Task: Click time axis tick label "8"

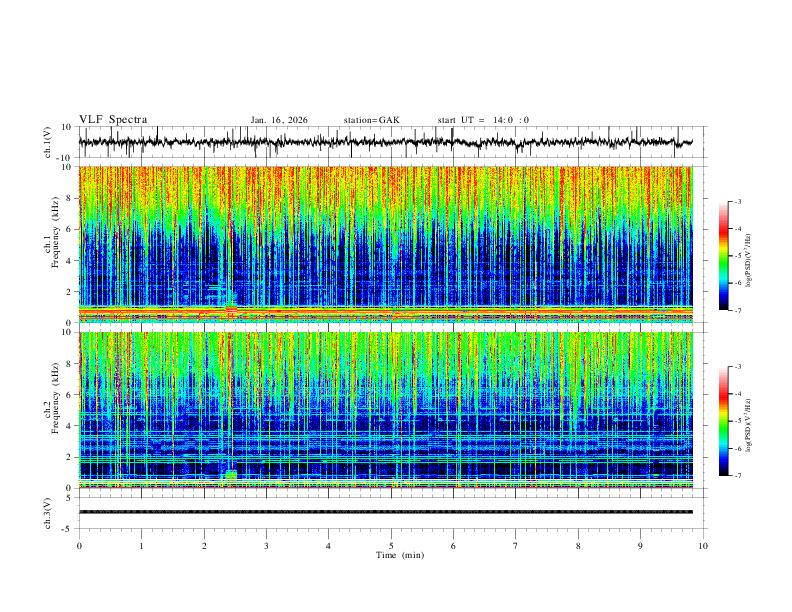Action: pos(578,546)
